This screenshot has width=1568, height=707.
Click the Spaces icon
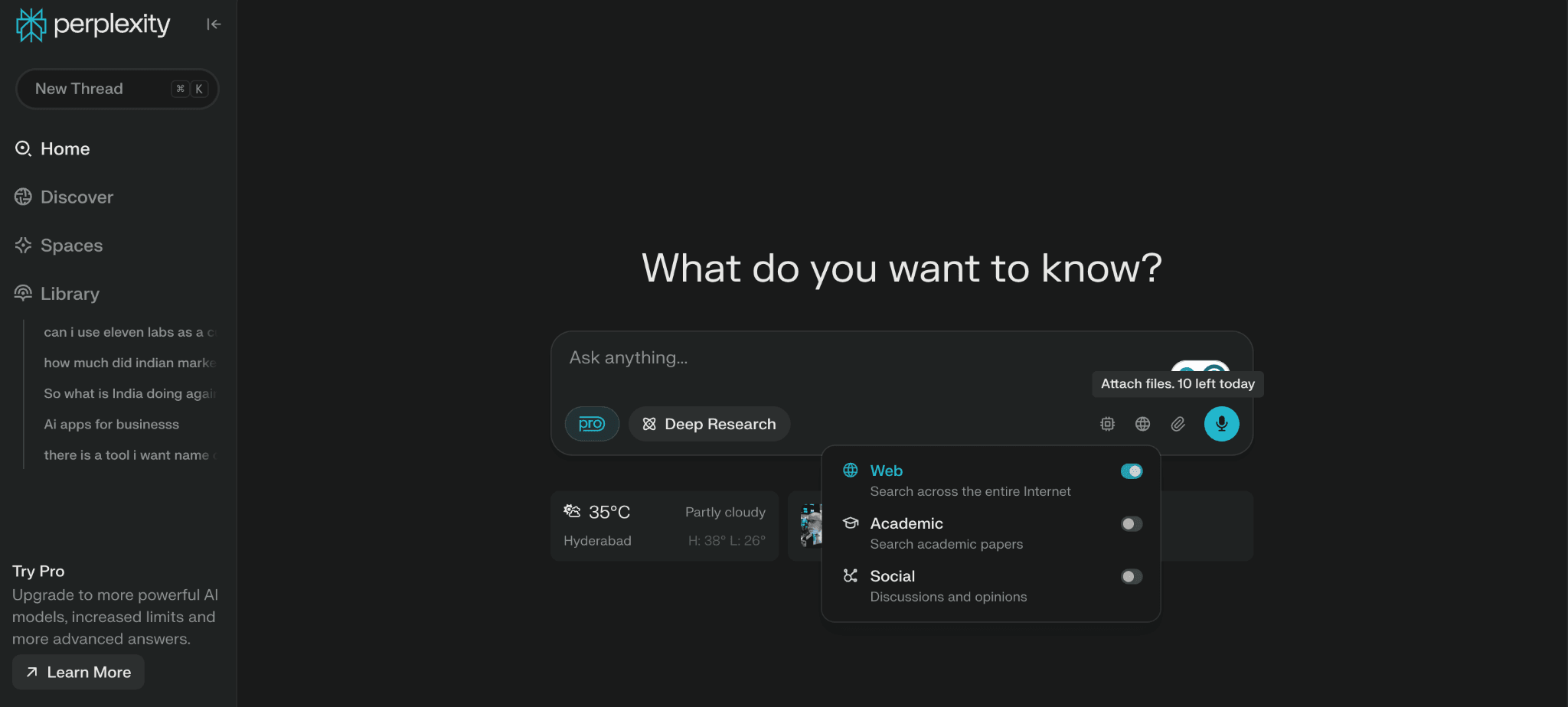(23, 245)
